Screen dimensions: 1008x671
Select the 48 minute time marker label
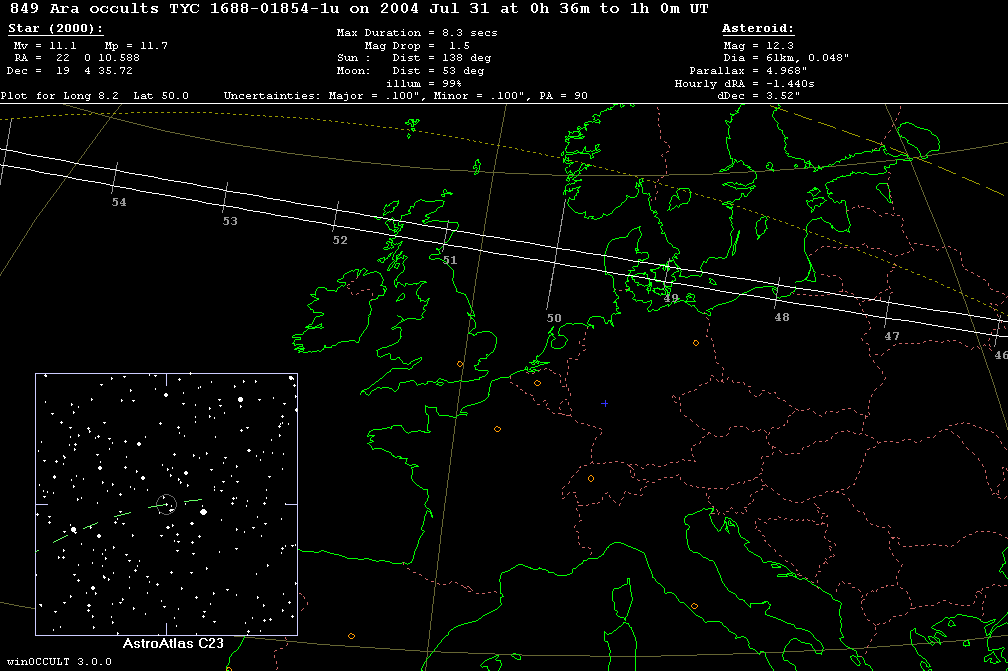tap(781, 317)
